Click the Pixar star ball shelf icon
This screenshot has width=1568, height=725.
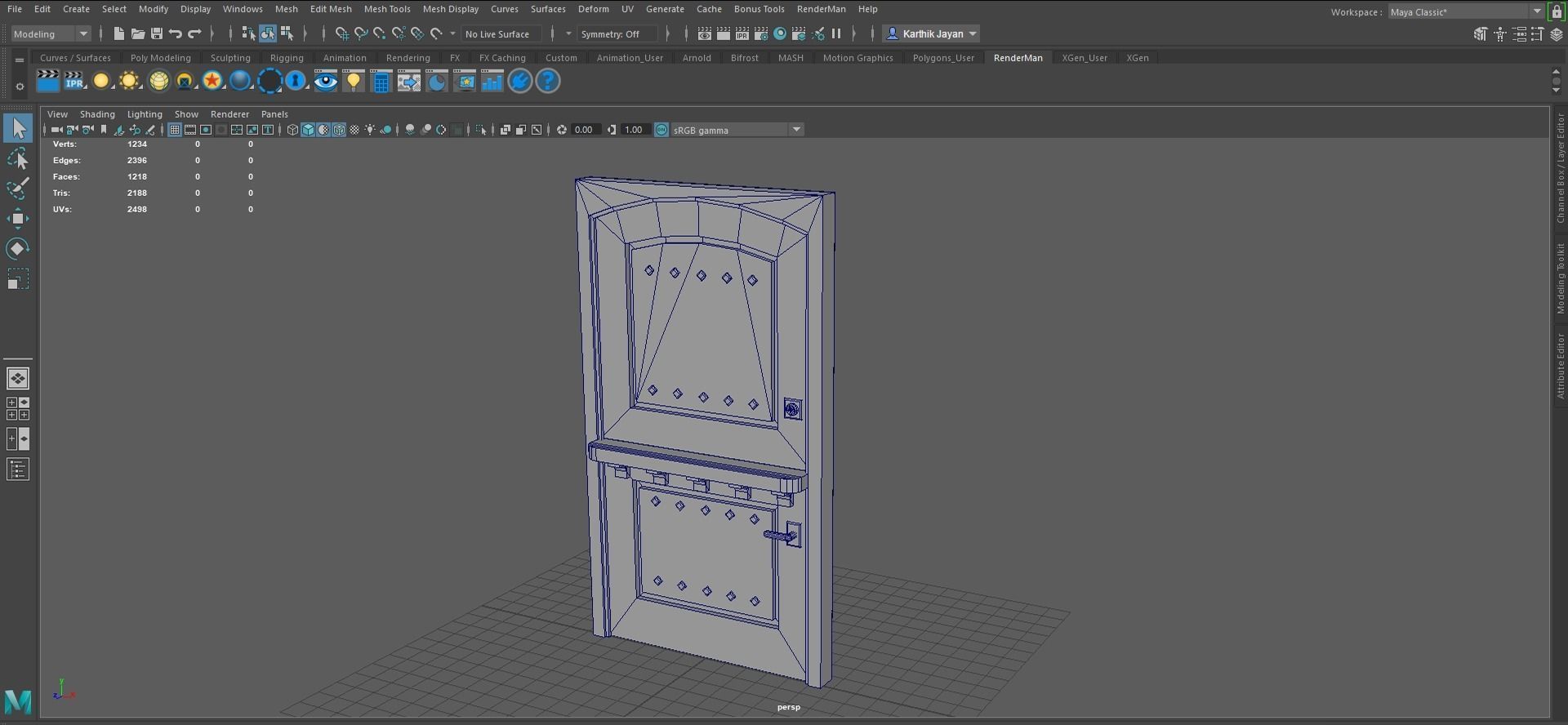coord(212,81)
